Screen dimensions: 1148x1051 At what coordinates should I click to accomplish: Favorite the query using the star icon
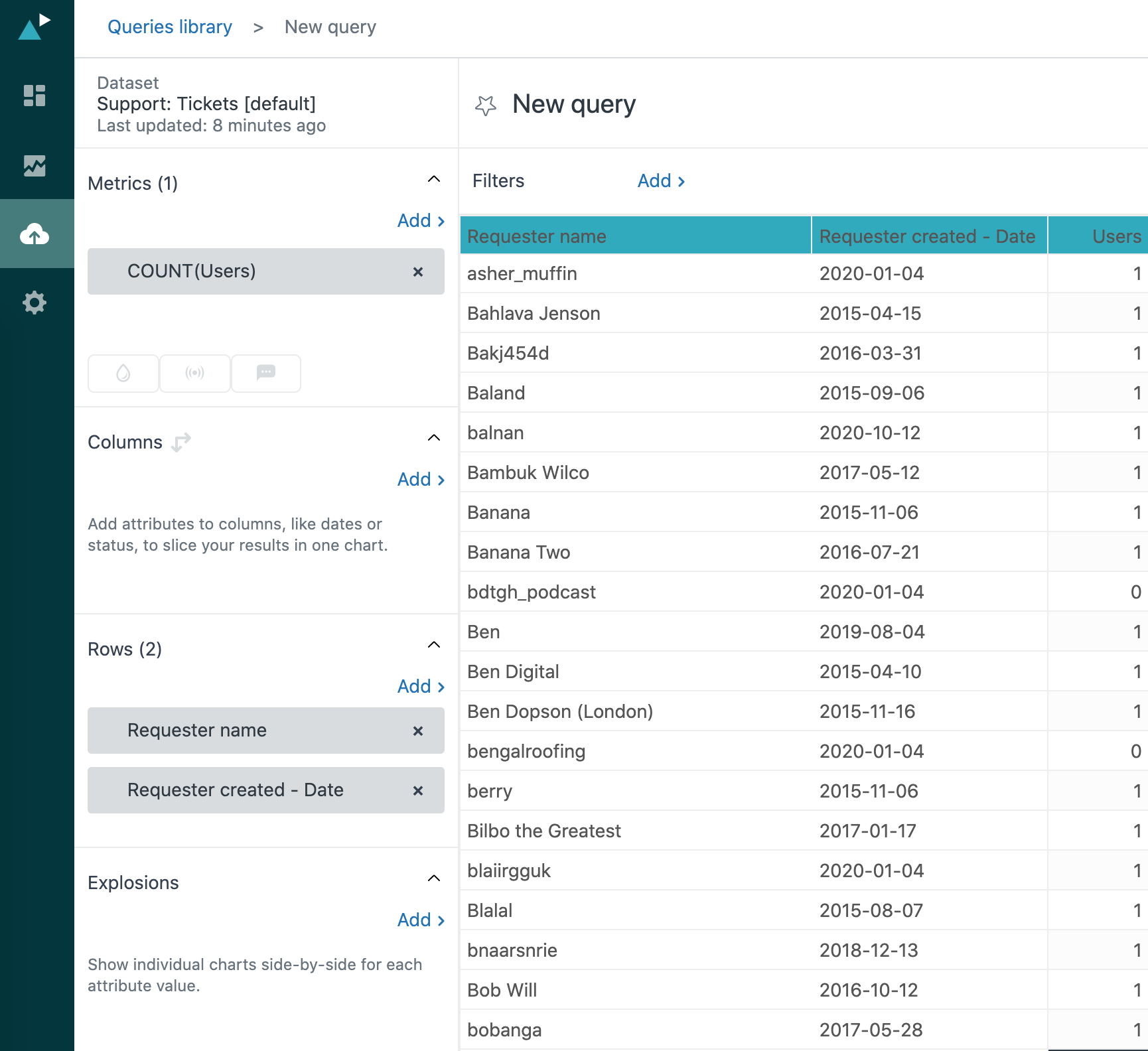click(485, 105)
